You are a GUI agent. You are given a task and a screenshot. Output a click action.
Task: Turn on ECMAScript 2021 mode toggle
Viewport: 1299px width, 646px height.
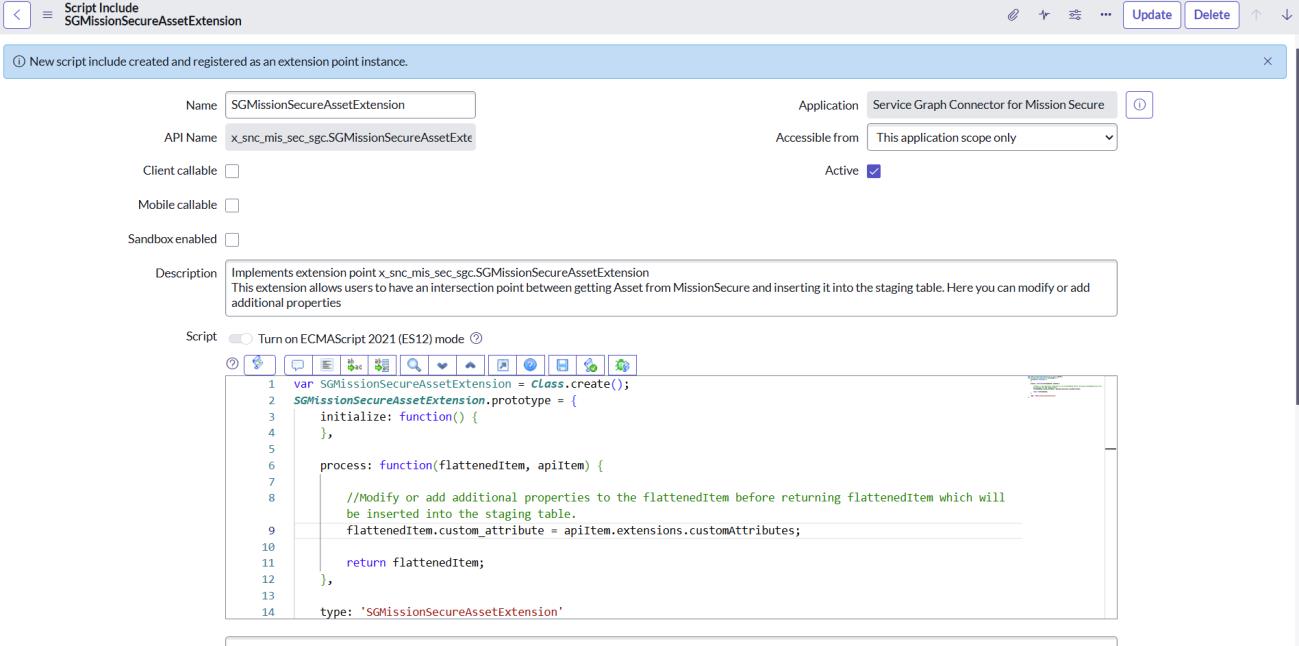(x=240, y=338)
